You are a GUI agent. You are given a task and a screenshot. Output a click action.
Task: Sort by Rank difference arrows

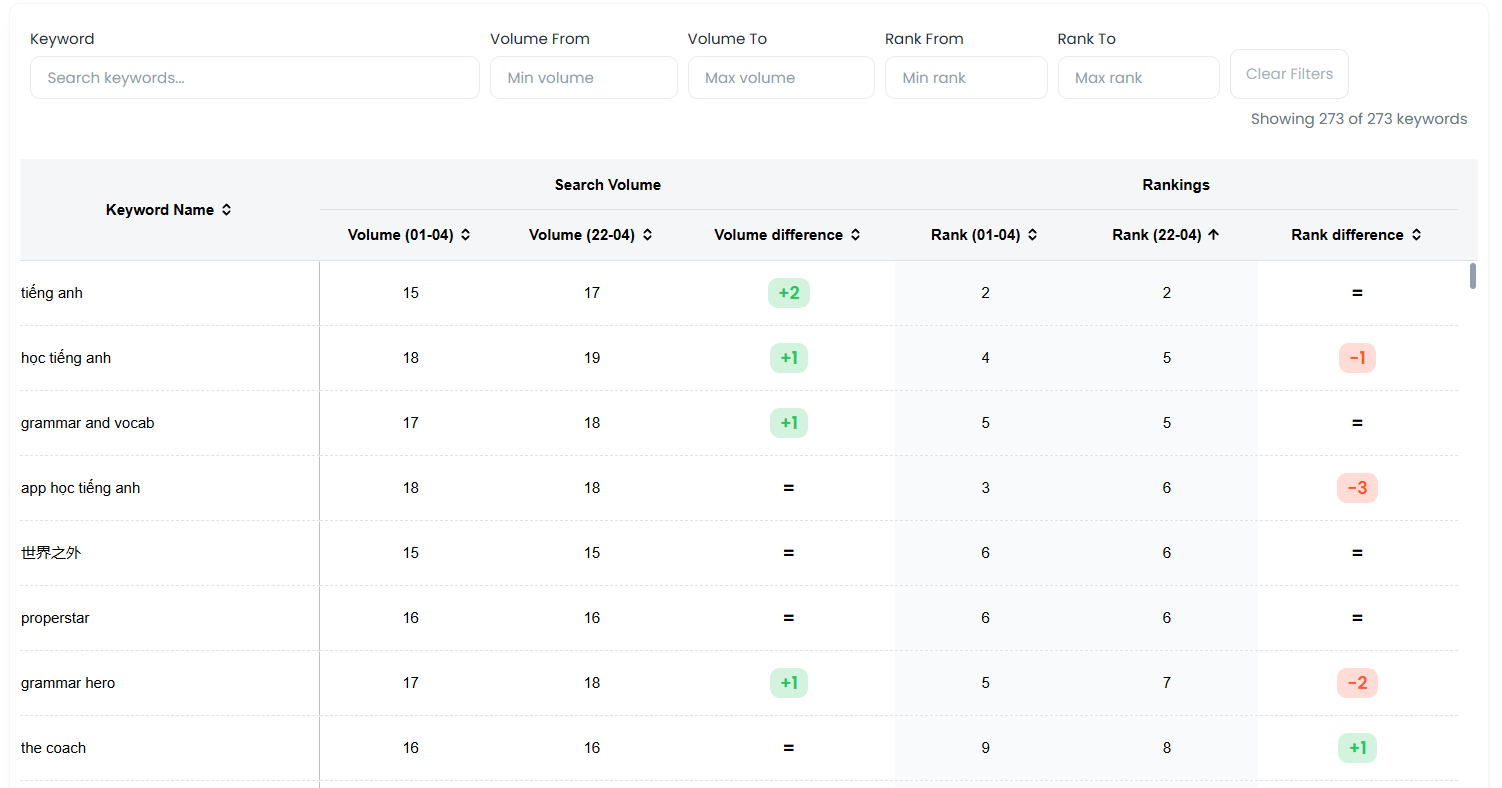1416,235
